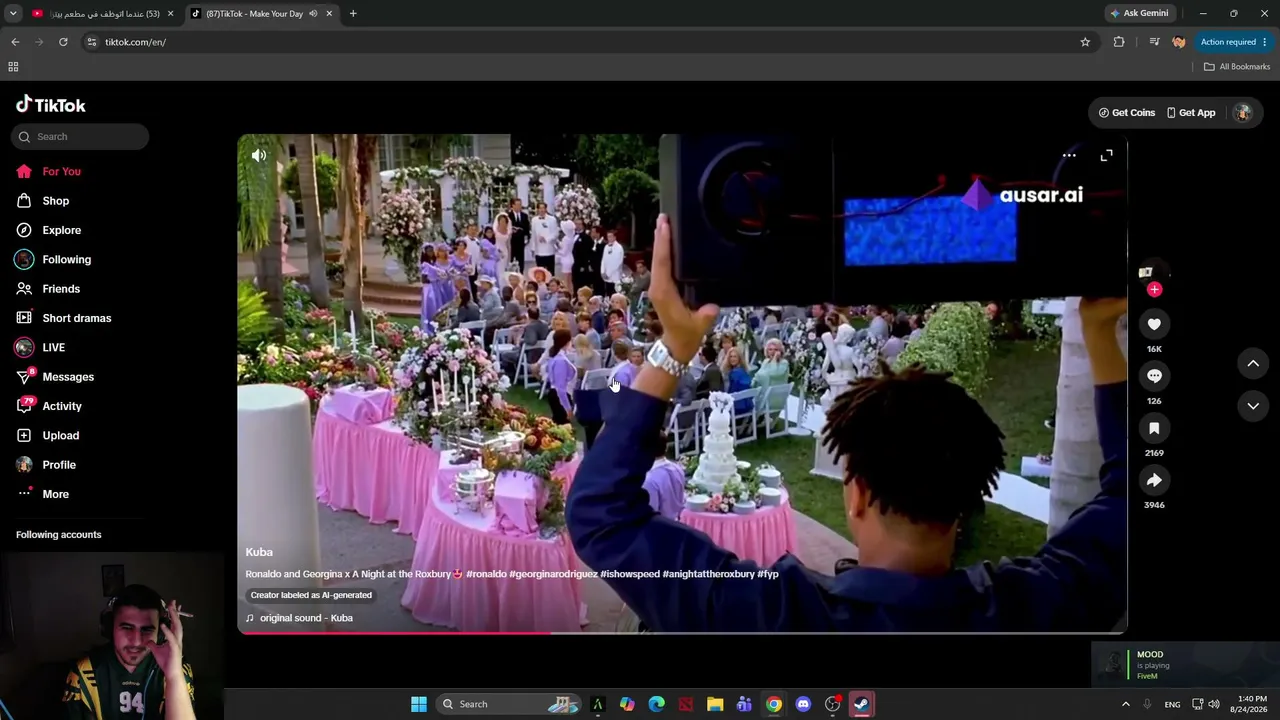Screen dimensions: 1280x720
Task: Open Profile from the sidebar
Action: [46, 465]
